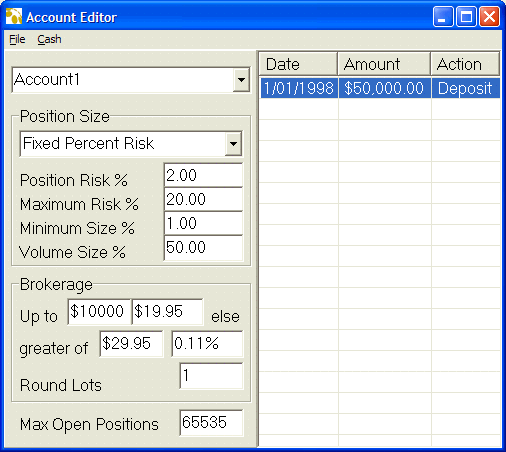
Task: Click the Minimum Size % label
Action: tap(77, 228)
